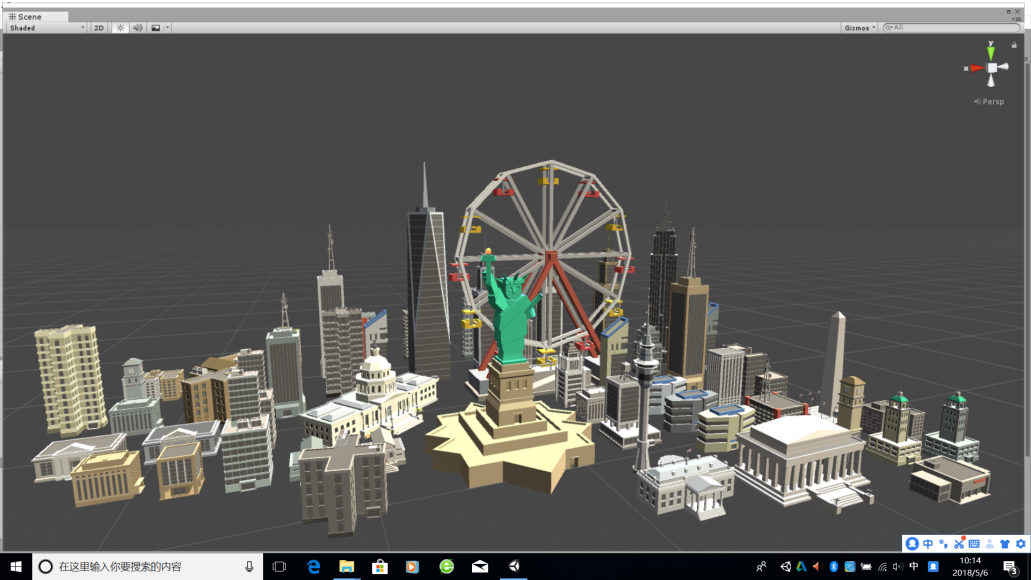Click the IME bar shirt skin icon
Screen dimensions: 1031x580
click(x=1005, y=543)
